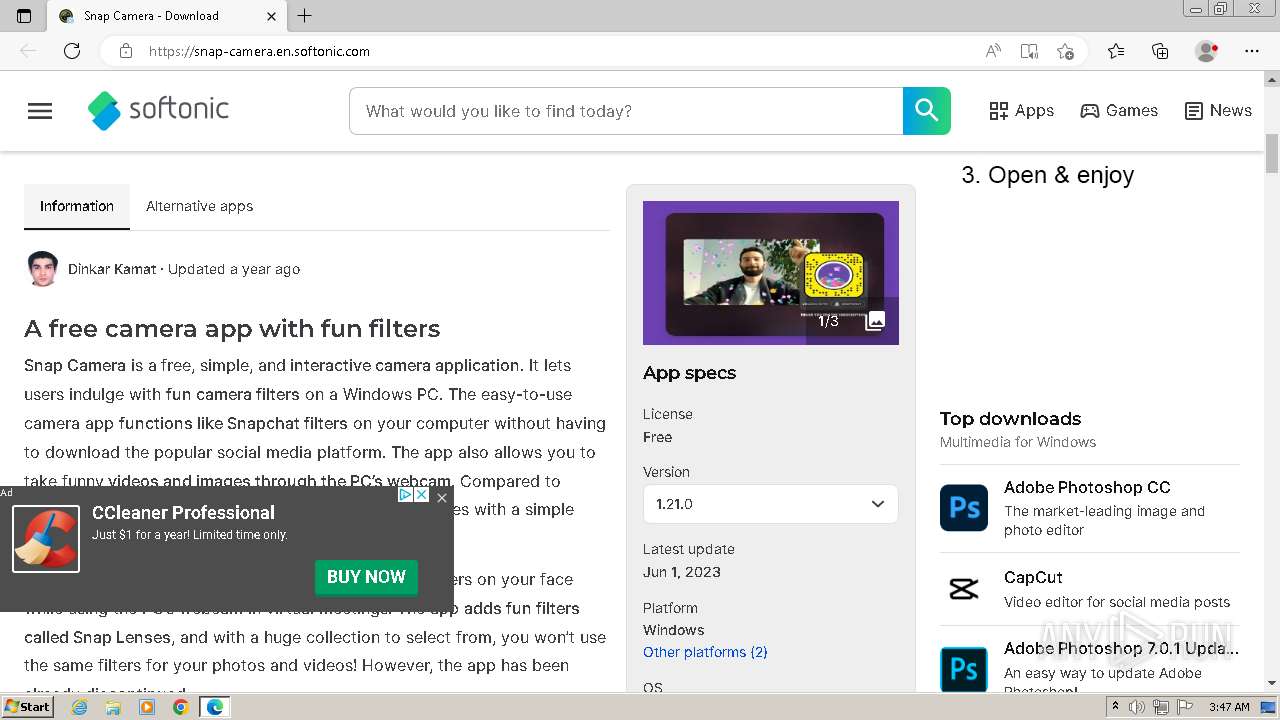The height and width of the screenshot is (720, 1280).
Task: Open the Apps section
Action: click(x=1022, y=111)
